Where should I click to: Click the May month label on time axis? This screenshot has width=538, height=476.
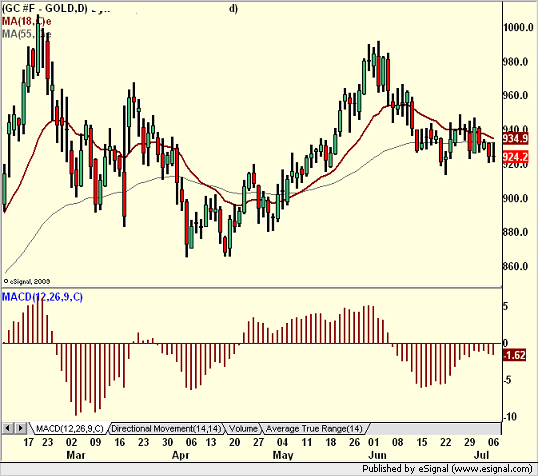pyautogui.click(x=283, y=455)
